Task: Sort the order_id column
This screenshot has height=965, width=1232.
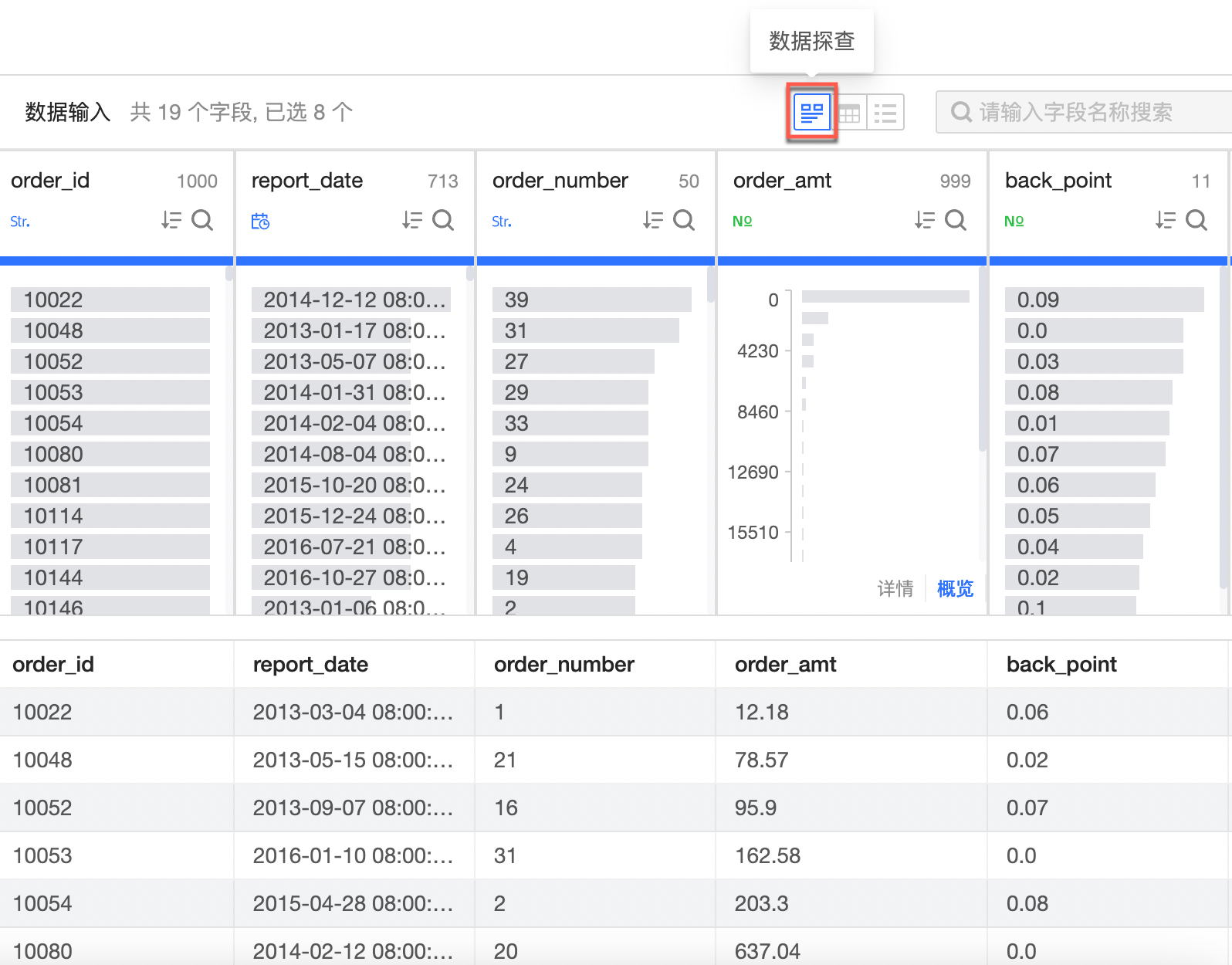Action: coord(171,221)
